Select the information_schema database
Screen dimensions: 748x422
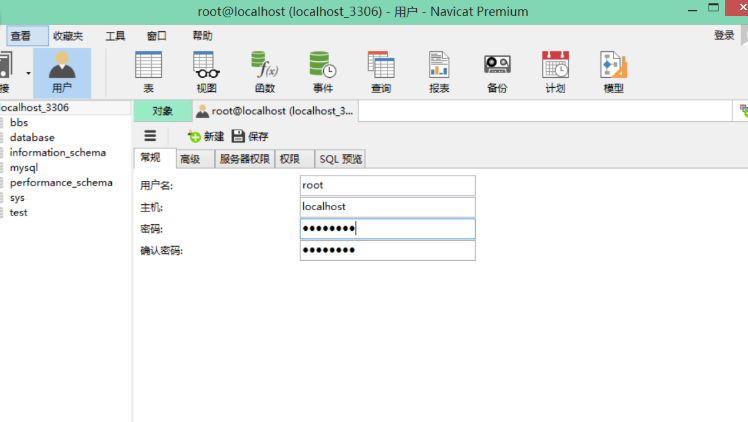58,153
